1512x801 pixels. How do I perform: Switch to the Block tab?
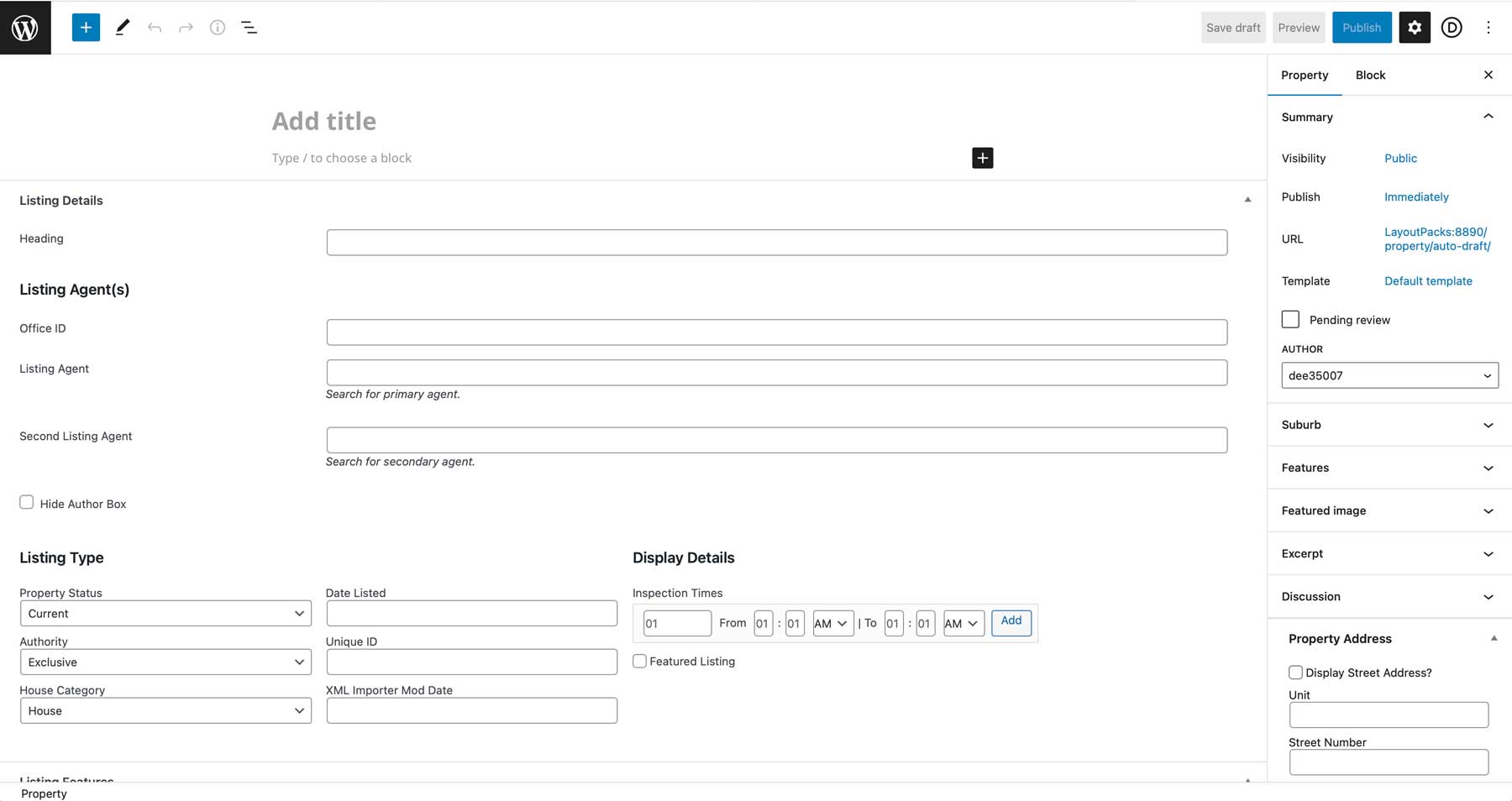1370,75
